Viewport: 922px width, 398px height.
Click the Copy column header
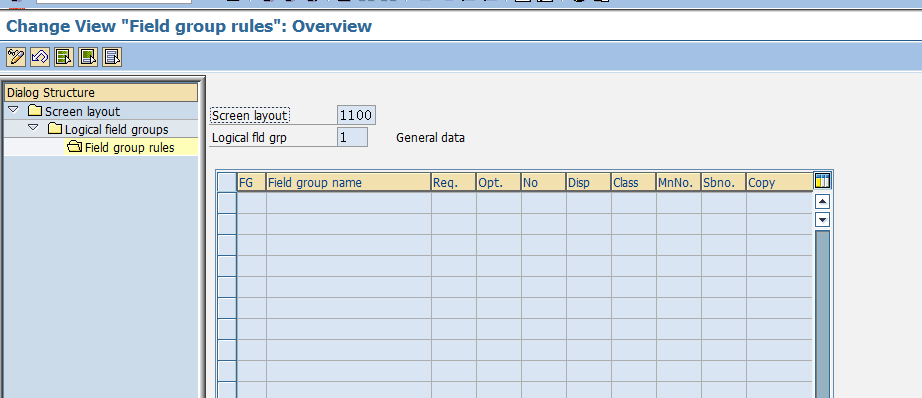(x=779, y=182)
